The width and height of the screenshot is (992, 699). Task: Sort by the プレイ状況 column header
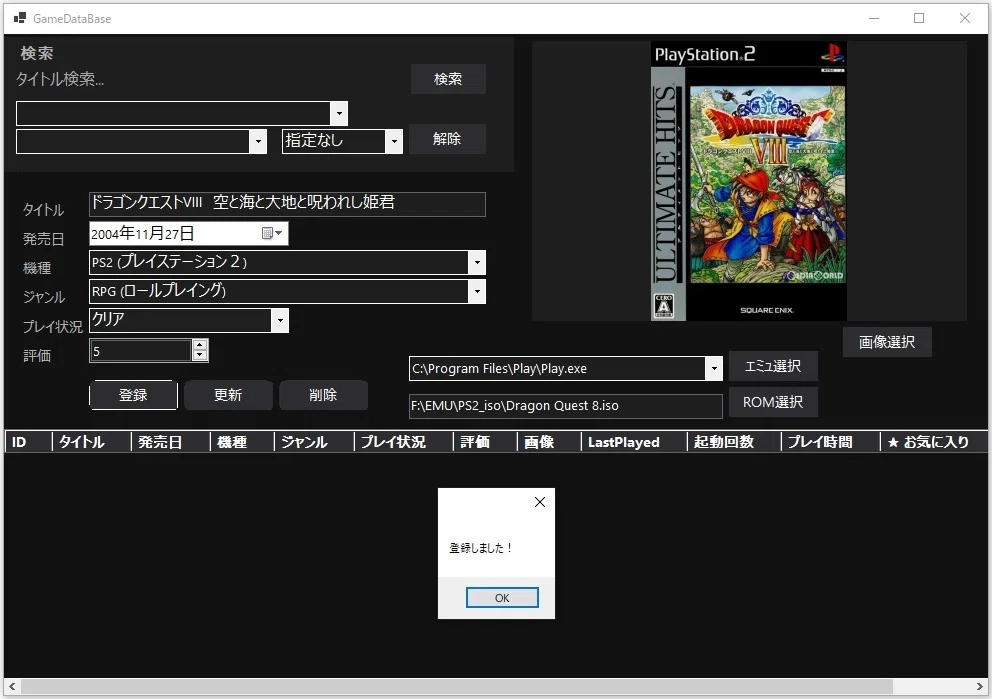click(404, 442)
